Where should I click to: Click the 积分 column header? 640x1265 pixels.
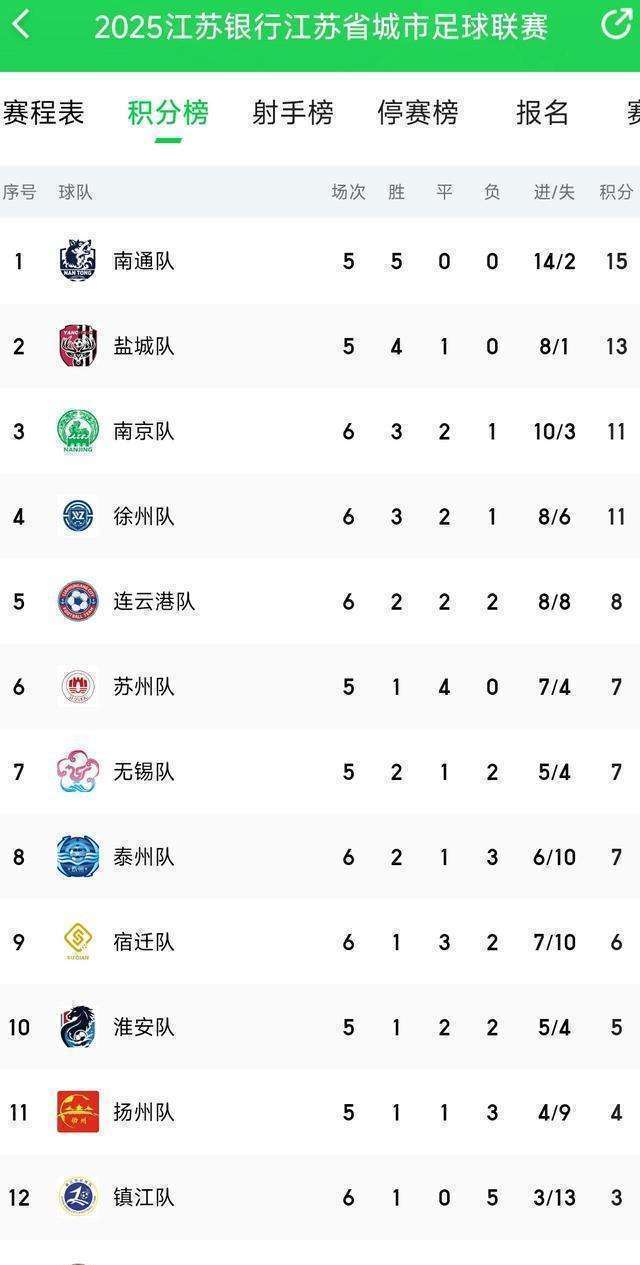point(616,192)
